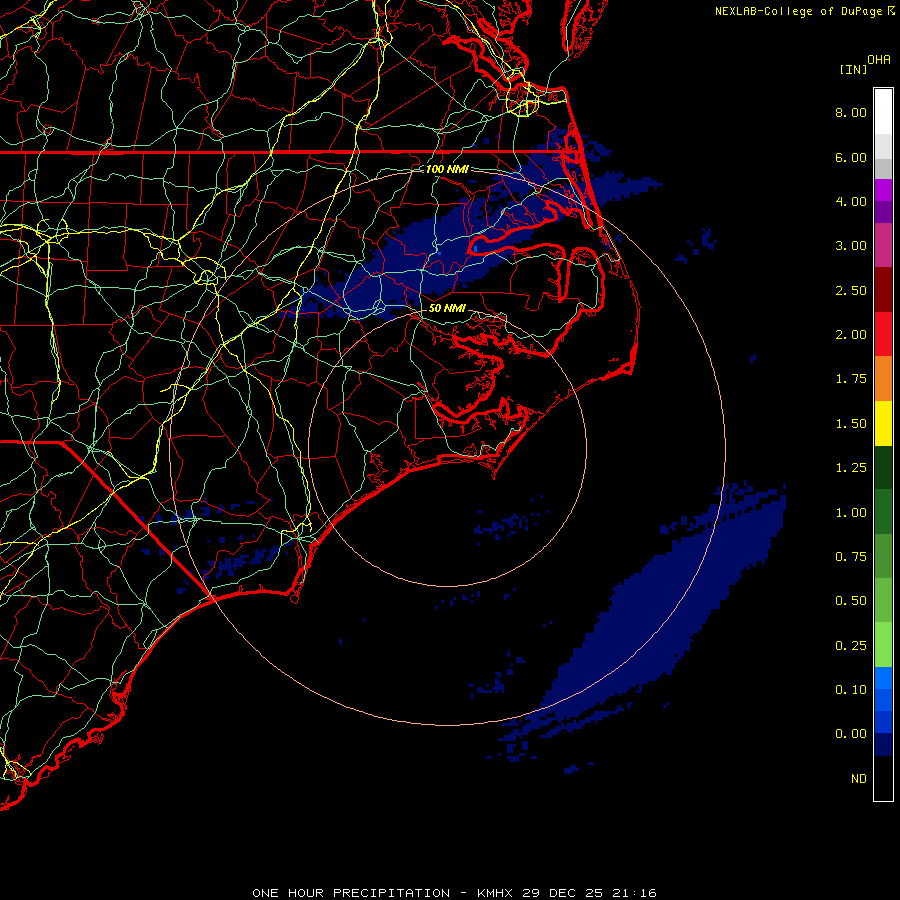The width and height of the screenshot is (900, 900).
Task: Click the 1.25 legend value
Action: click(851, 468)
